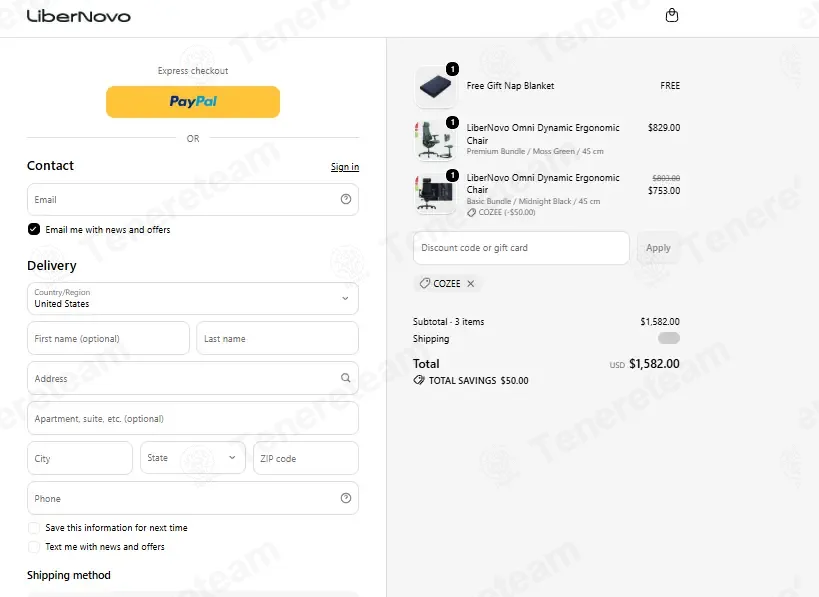Click the Free Gift Nap Blanket thumbnail
819x597 pixels.
pyautogui.click(x=435, y=87)
